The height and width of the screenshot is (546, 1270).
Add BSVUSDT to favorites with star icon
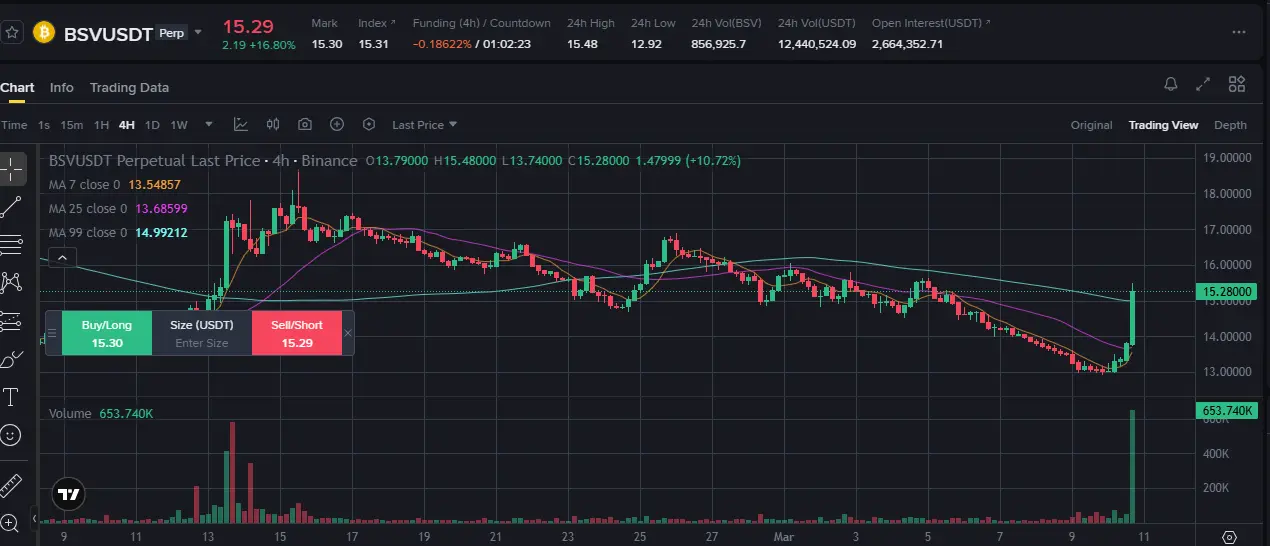click(x=12, y=33)
